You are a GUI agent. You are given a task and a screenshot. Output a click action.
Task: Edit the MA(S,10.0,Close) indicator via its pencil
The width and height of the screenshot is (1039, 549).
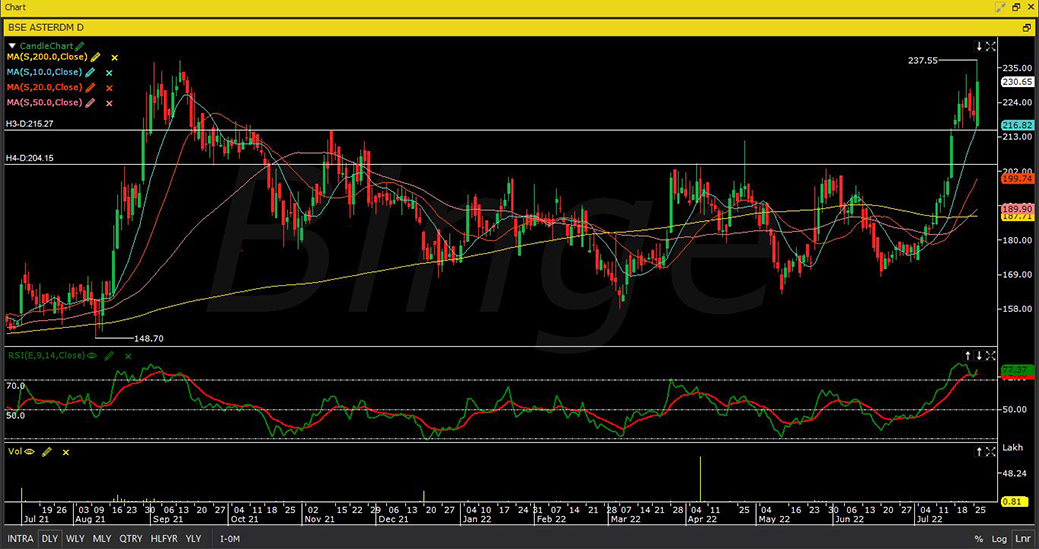tap(91, 73)
